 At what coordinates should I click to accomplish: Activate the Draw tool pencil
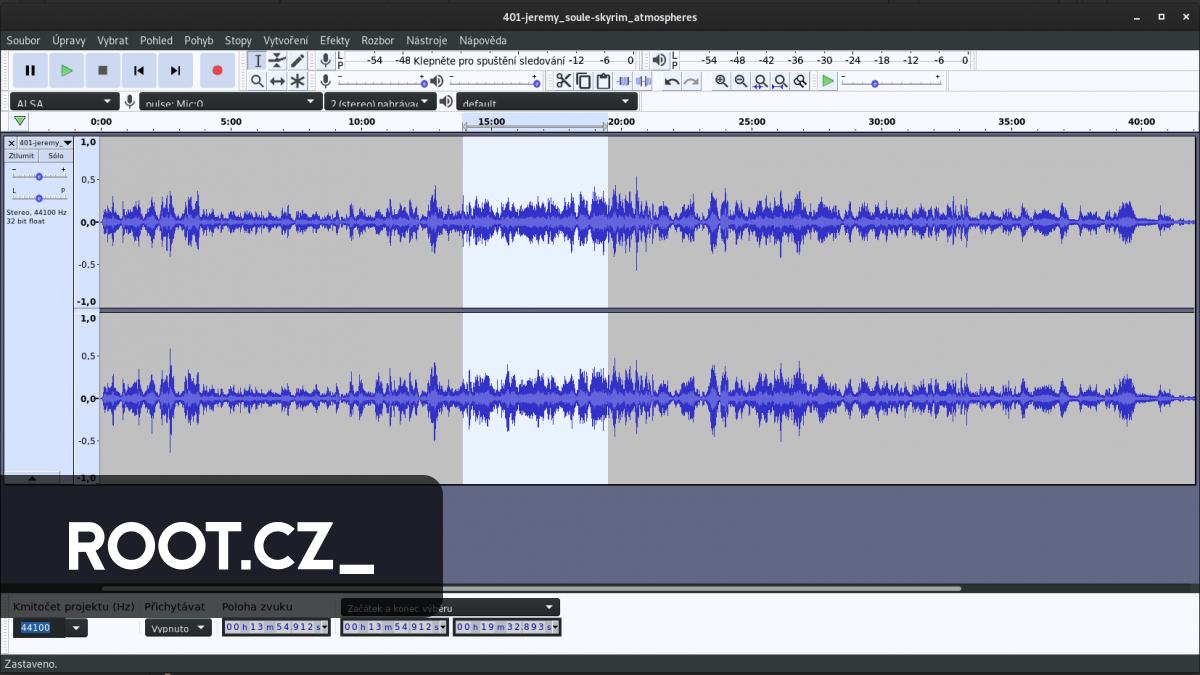[296, 61]
